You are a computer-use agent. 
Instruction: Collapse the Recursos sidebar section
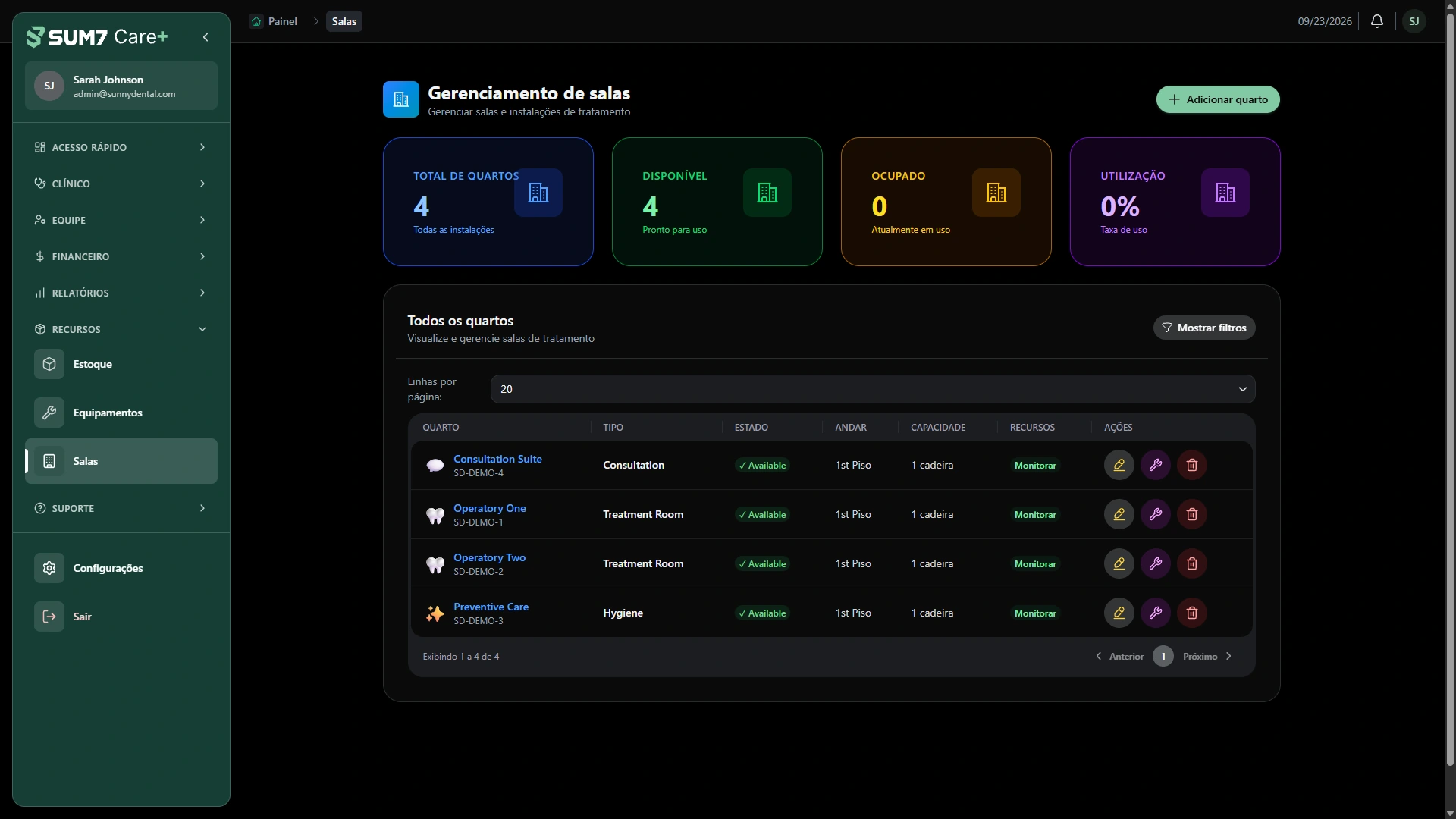pos(121,329)
